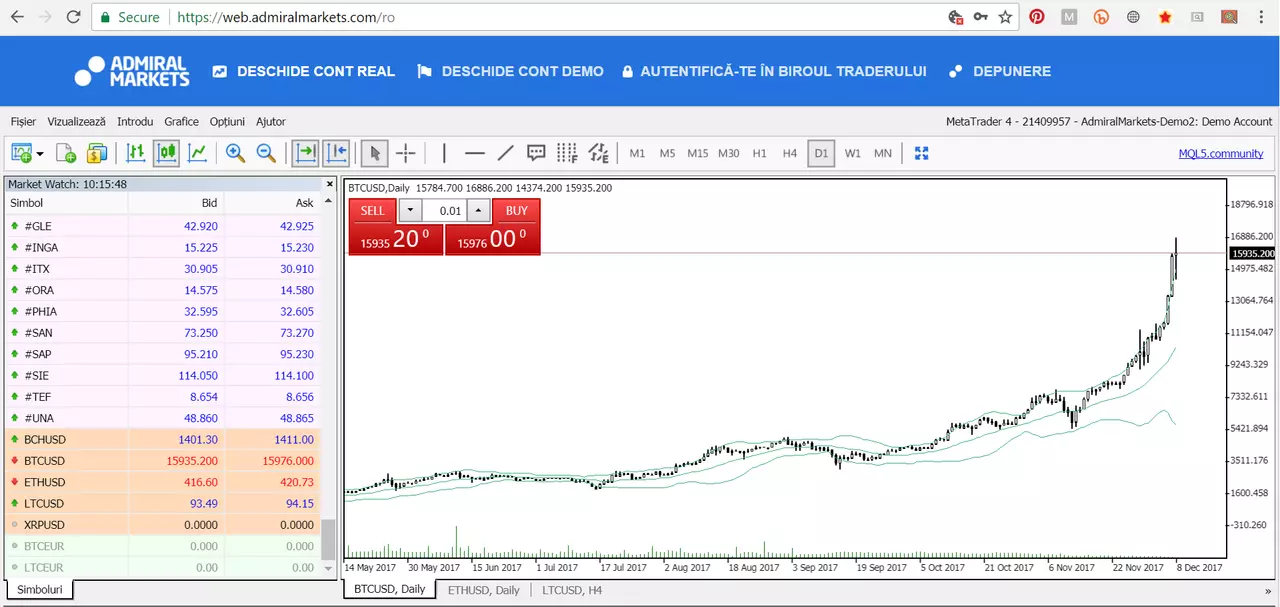The width and height of the screenshot is (1280, 607).
Task: Click AUTENTIFICĂ-TE ÎN BIROUL TRADERULUI link
Action: click(x=774, y=72)
